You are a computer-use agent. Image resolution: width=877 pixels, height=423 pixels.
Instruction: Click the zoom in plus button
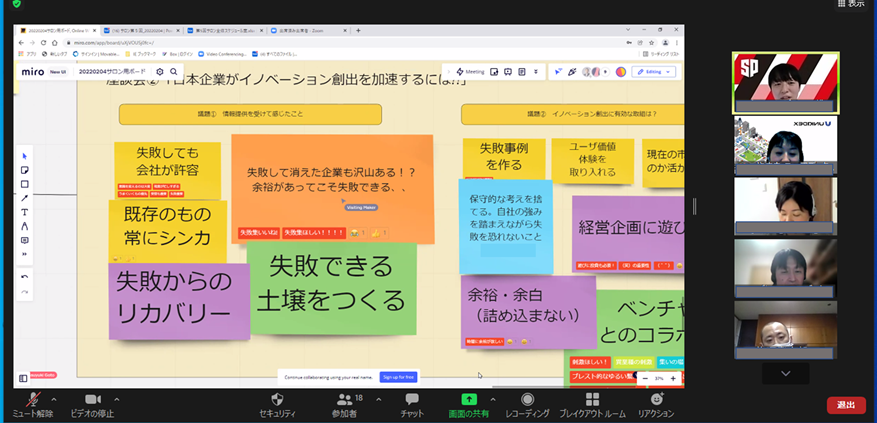pos(673,379)
